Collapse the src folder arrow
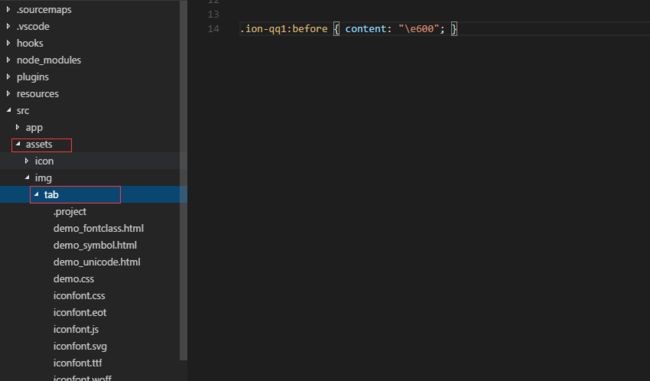Viewport: 650px width, 381px height. pyautogui.click(x=9, y=110)
